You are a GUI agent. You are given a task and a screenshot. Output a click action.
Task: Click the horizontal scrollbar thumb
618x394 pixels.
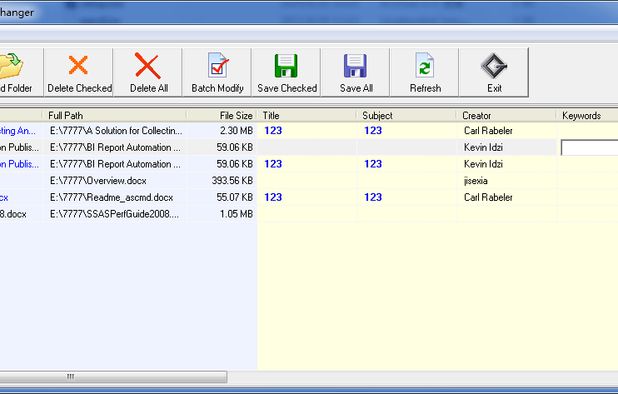113,377
